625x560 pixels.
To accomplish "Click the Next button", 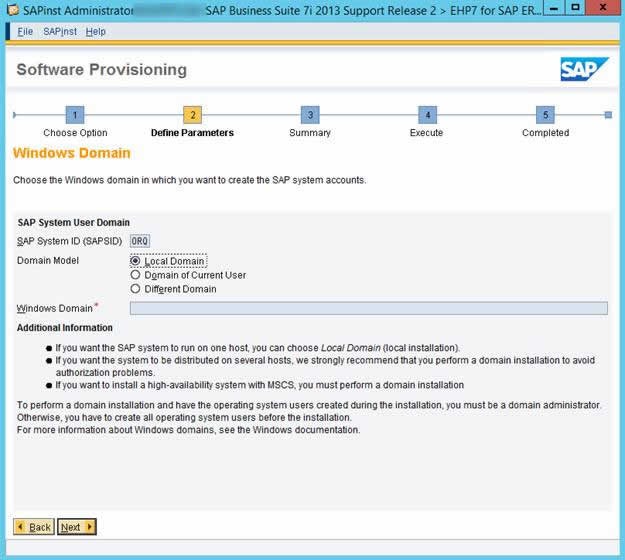I will (x=77, y=527).
